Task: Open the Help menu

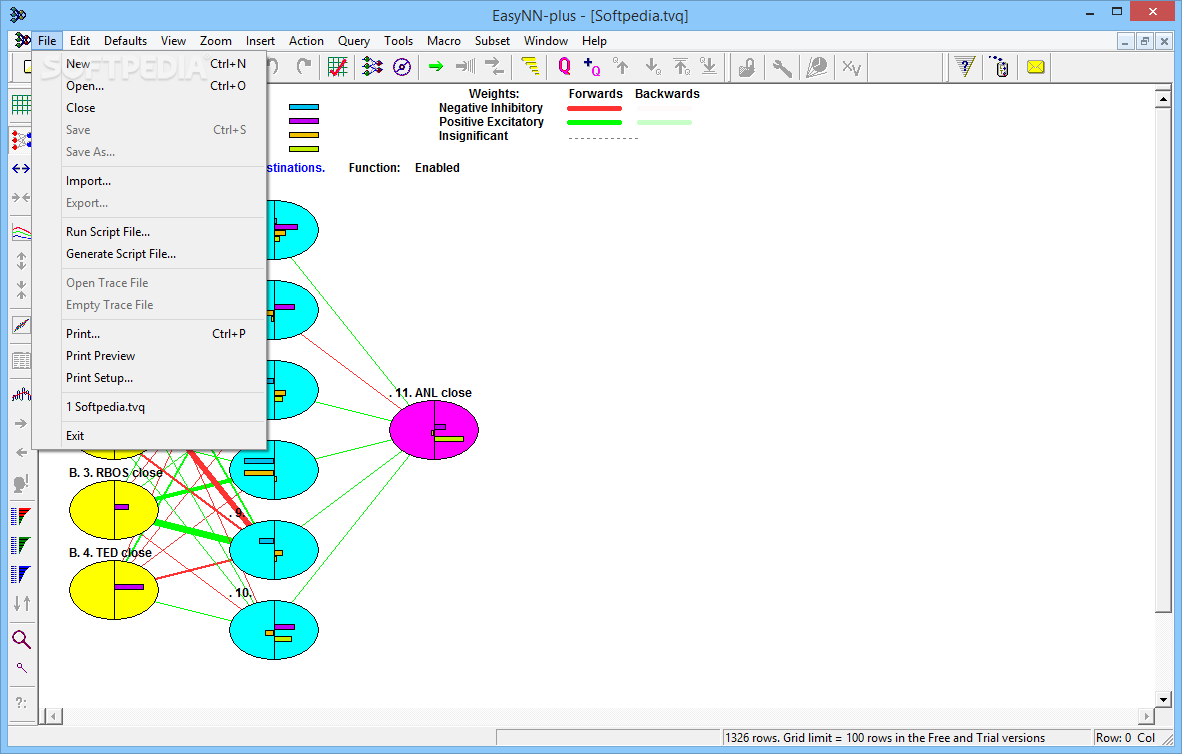Action: point(594,41)
